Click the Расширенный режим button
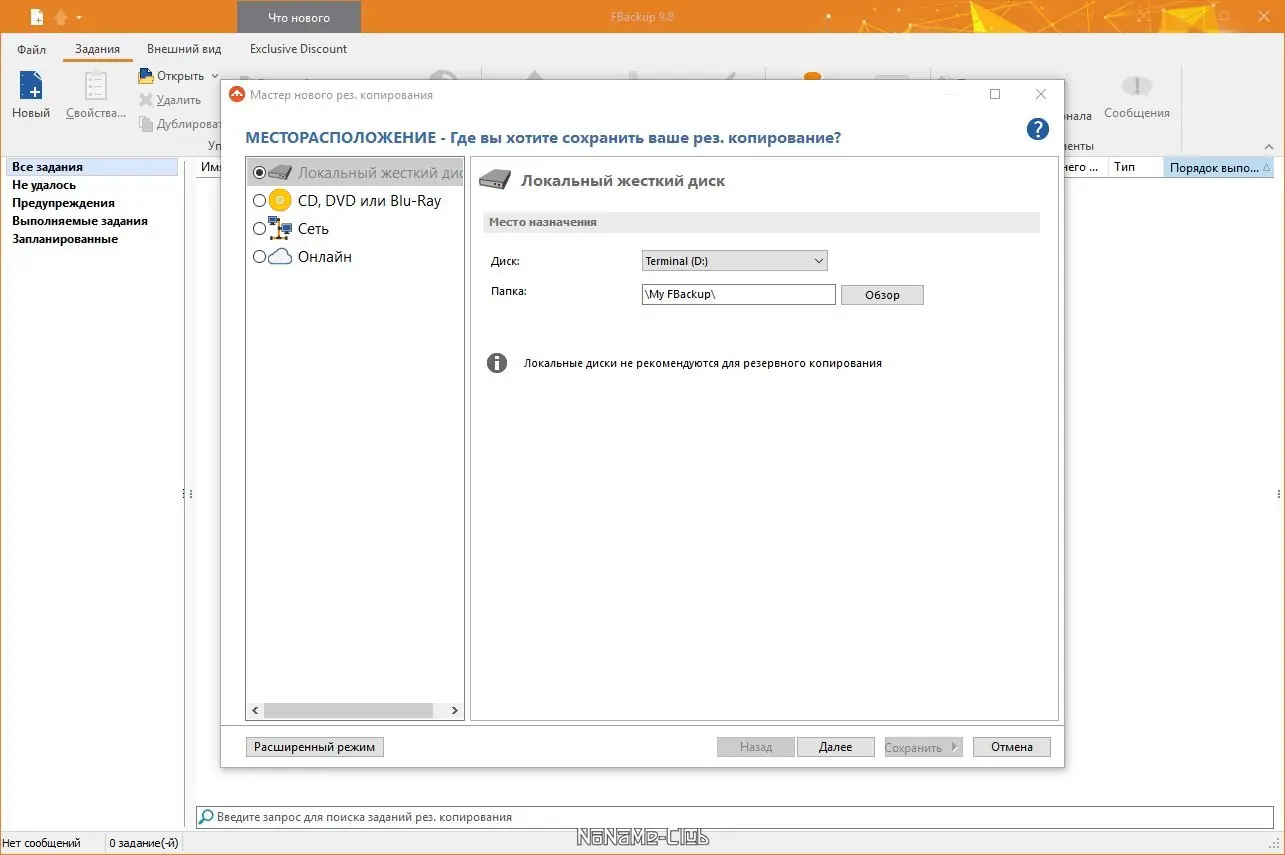 314,747
